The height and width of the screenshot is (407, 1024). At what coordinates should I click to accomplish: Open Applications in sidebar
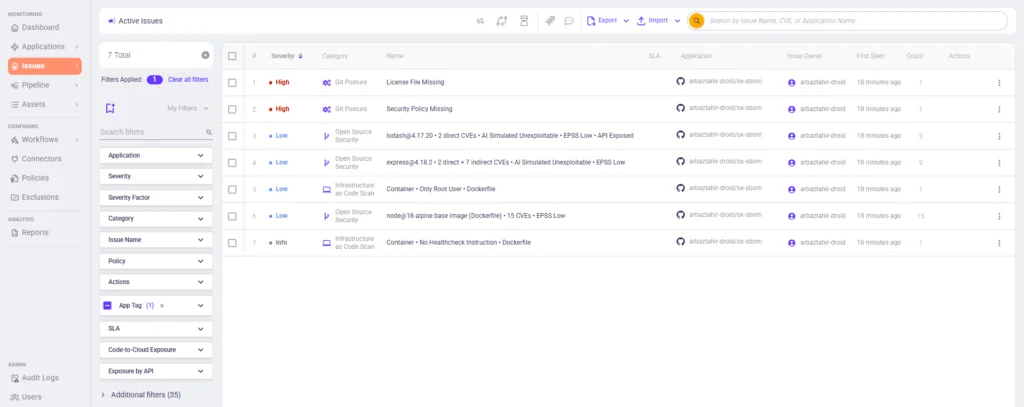click(44, 46)
